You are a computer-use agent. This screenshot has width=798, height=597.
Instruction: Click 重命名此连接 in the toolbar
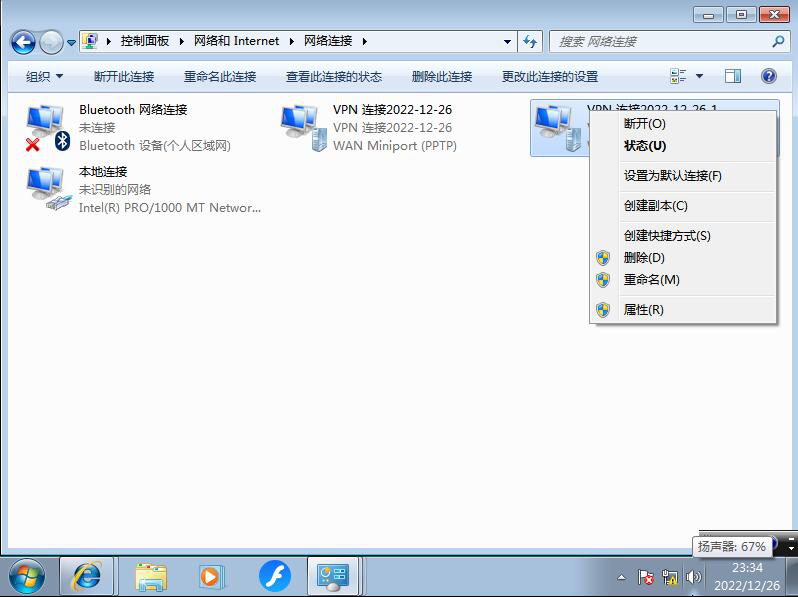tap(220, 76)
